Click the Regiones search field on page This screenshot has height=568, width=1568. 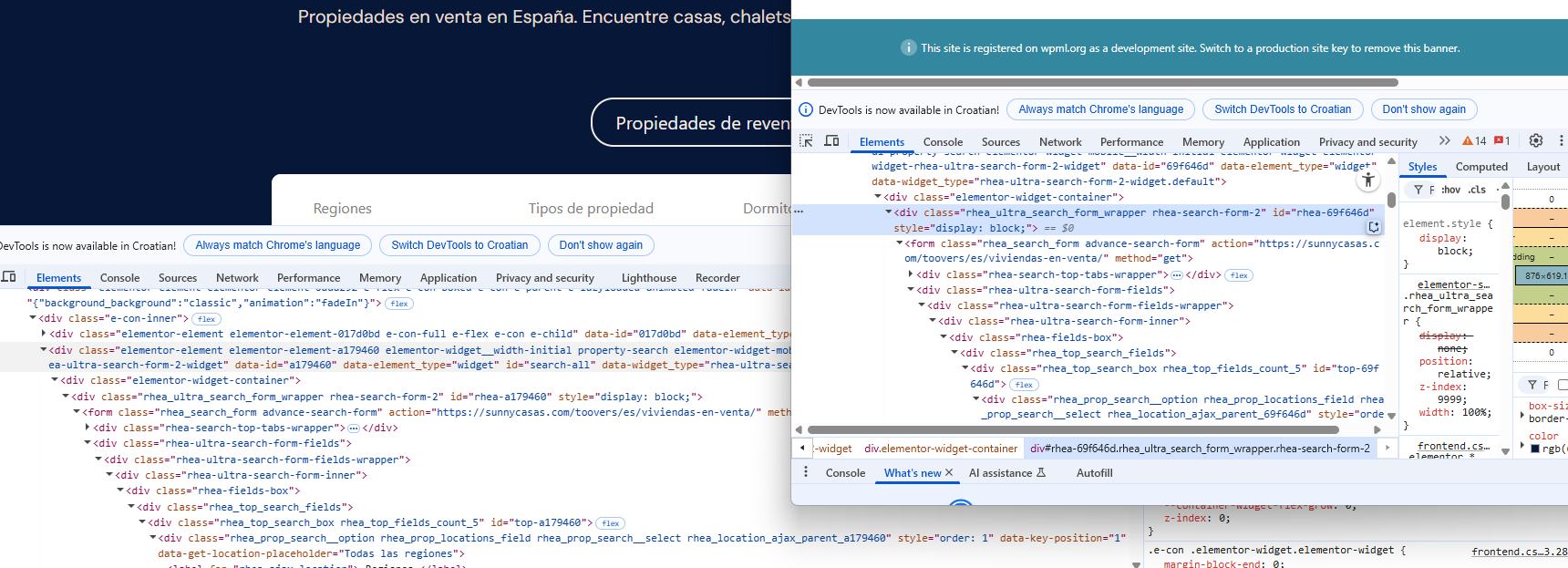342,209
